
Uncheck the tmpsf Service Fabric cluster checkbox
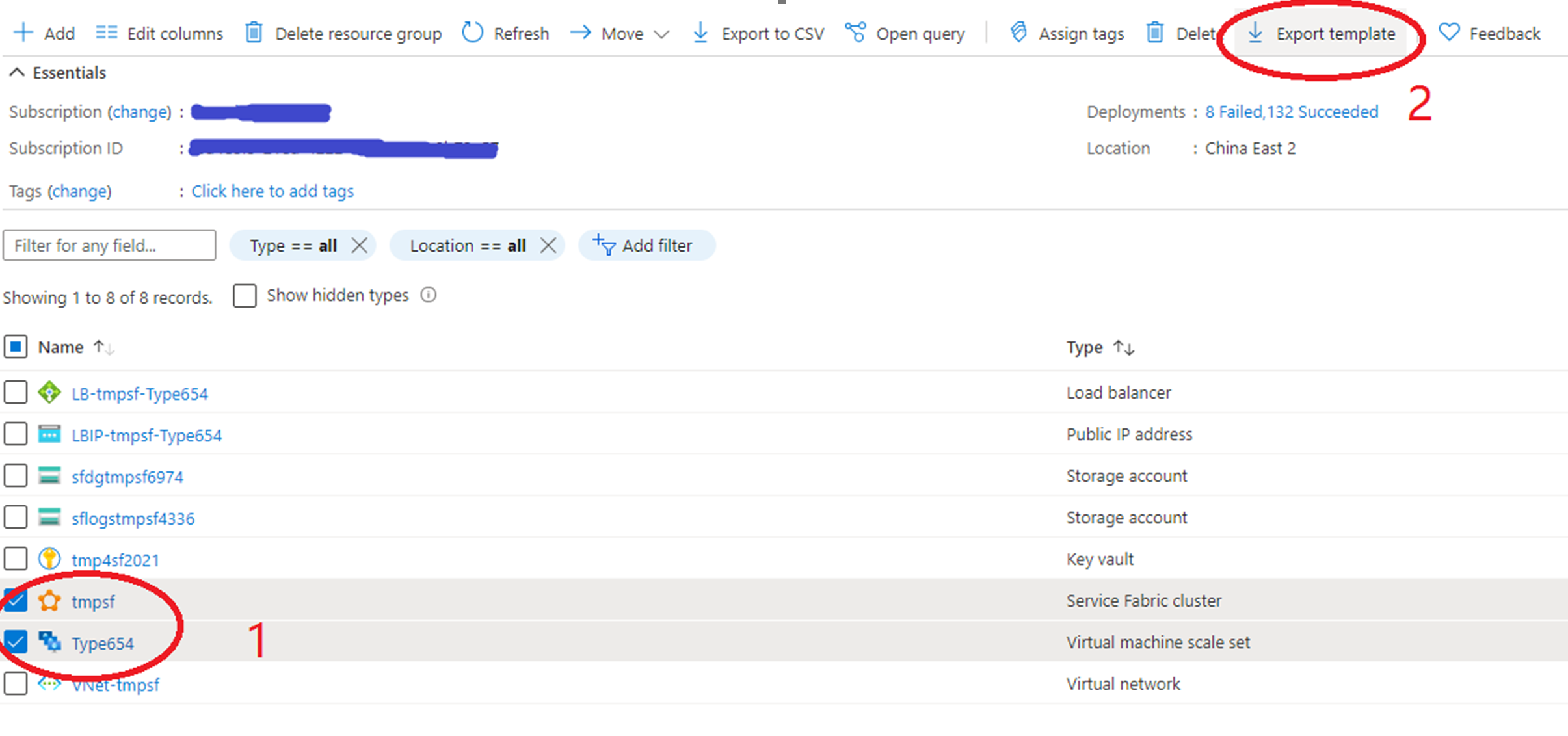pyautogui.click(x=16, y=601)
